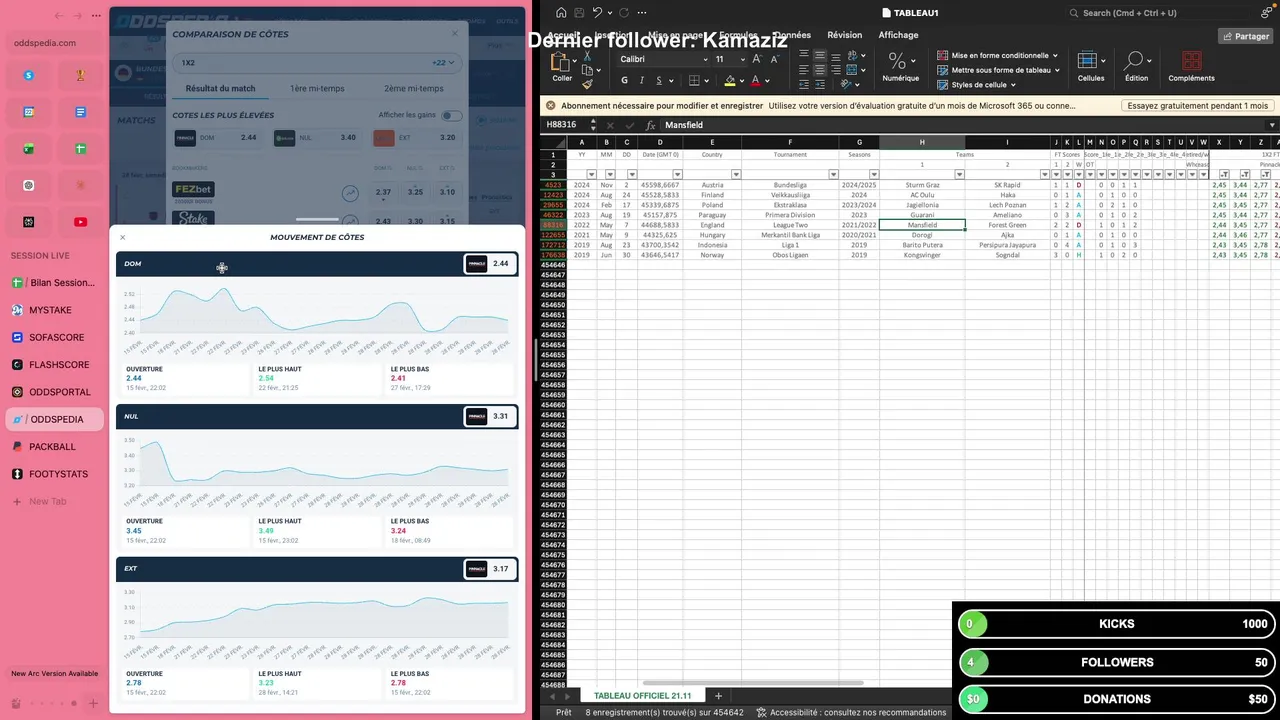The width and height of the screenshot is (1280, 720).
Task: Apply italic formatting with I
Action: click(642, 81)
